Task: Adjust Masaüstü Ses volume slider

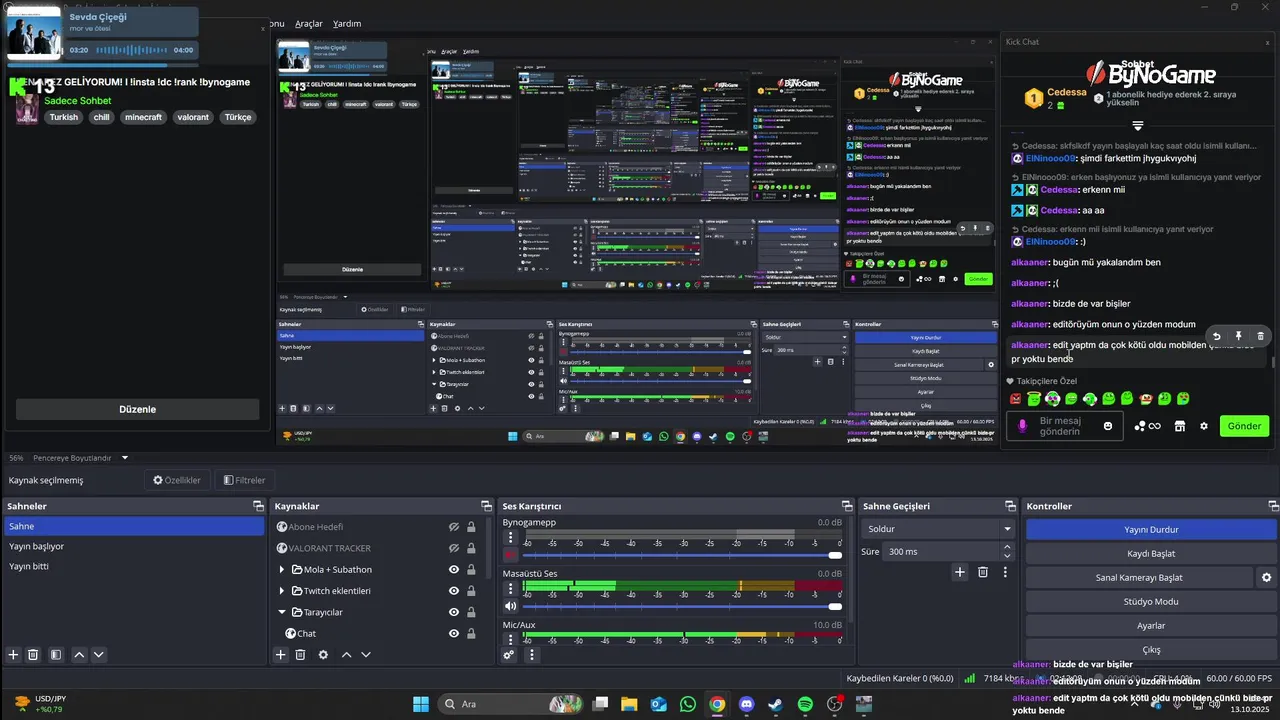Action: (835, 606)
